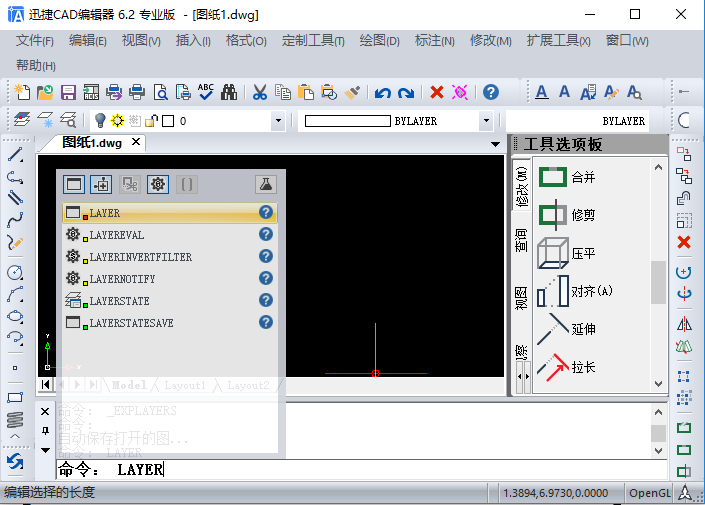Close the 图纸1.dwg document tab

point(136,142)
